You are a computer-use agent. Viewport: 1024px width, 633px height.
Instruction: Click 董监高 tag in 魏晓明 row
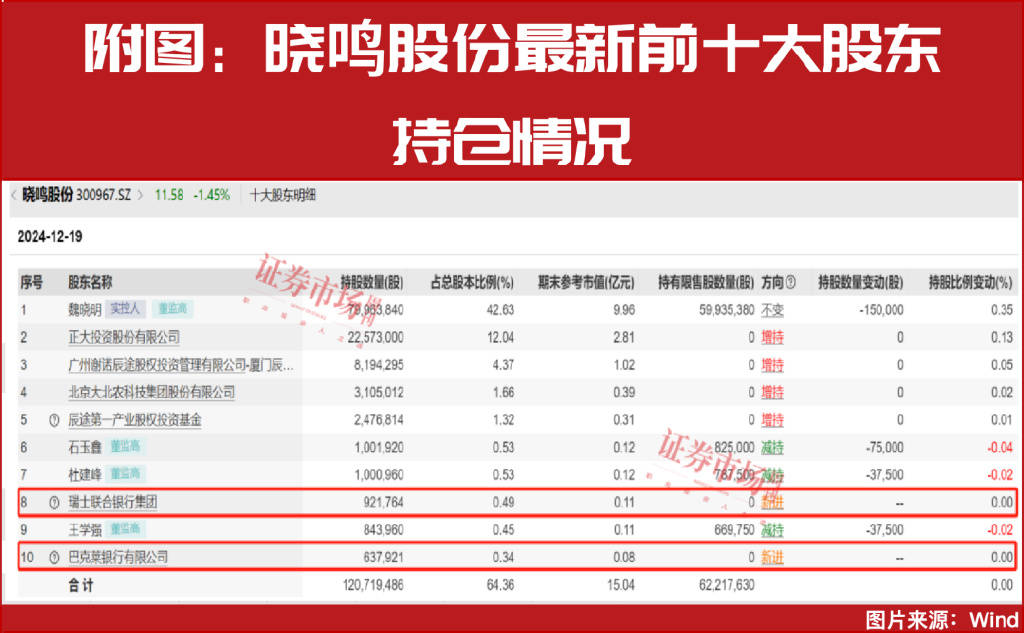(x=173, y=309)
